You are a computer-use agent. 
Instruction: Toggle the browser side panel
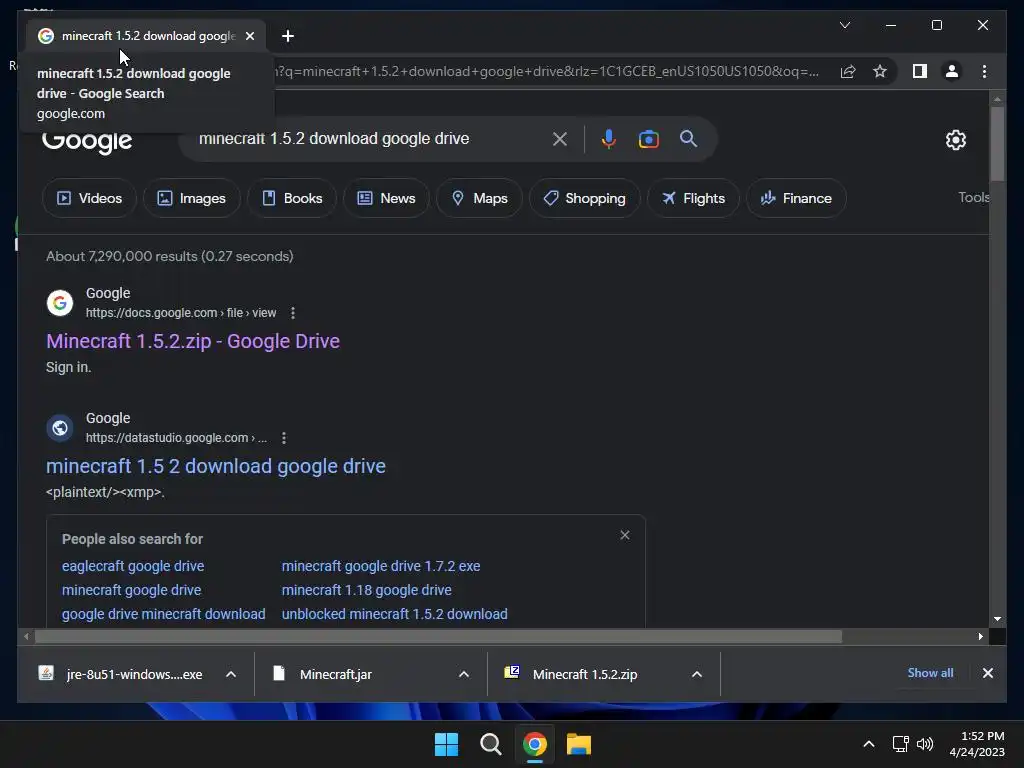[x=920, y=71]
